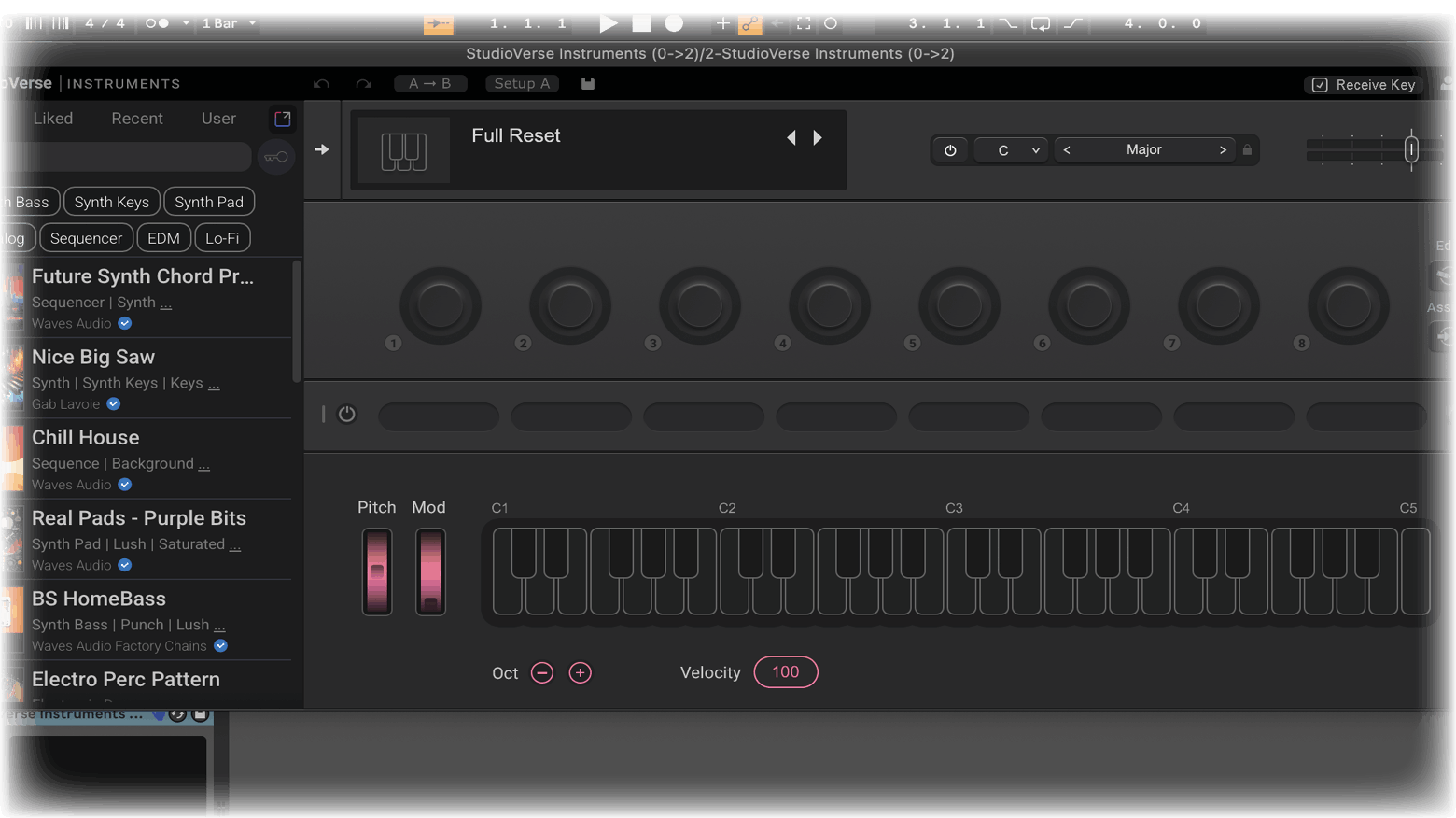Screen dimensions: 1456x818
Task: Click the Synth Pad tag filter
Action: (209, 202)
